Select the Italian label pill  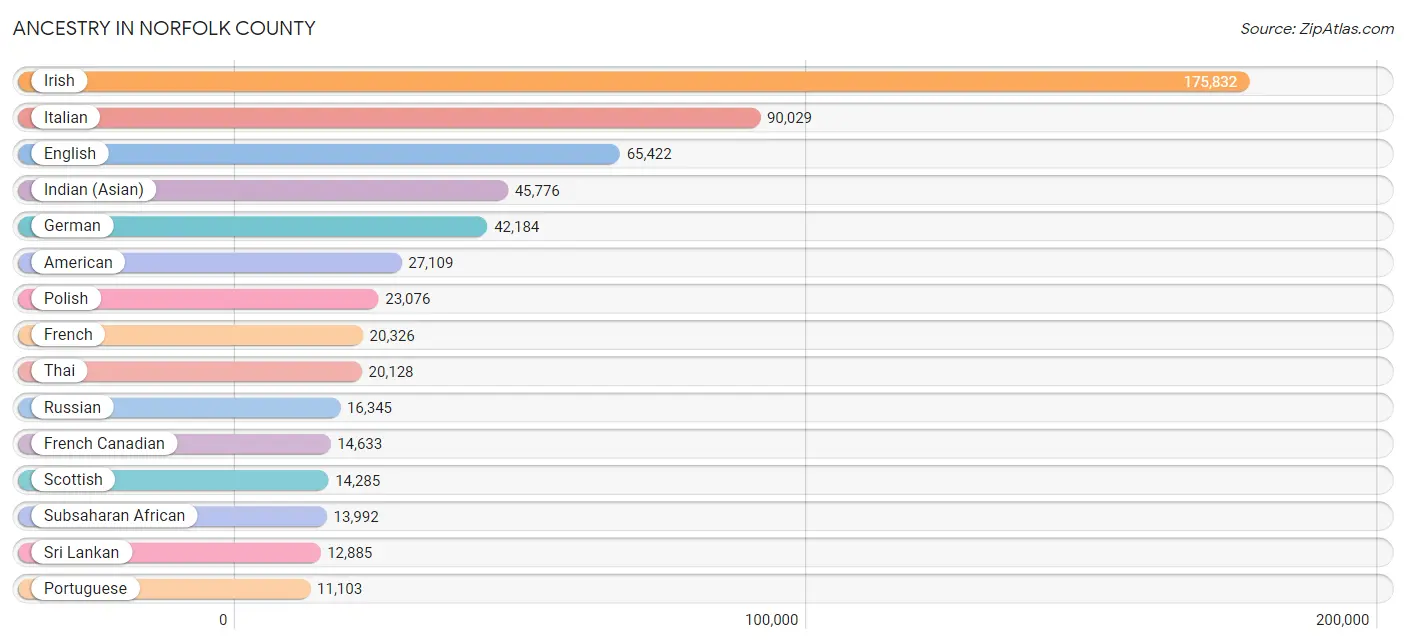click(66, 117)
